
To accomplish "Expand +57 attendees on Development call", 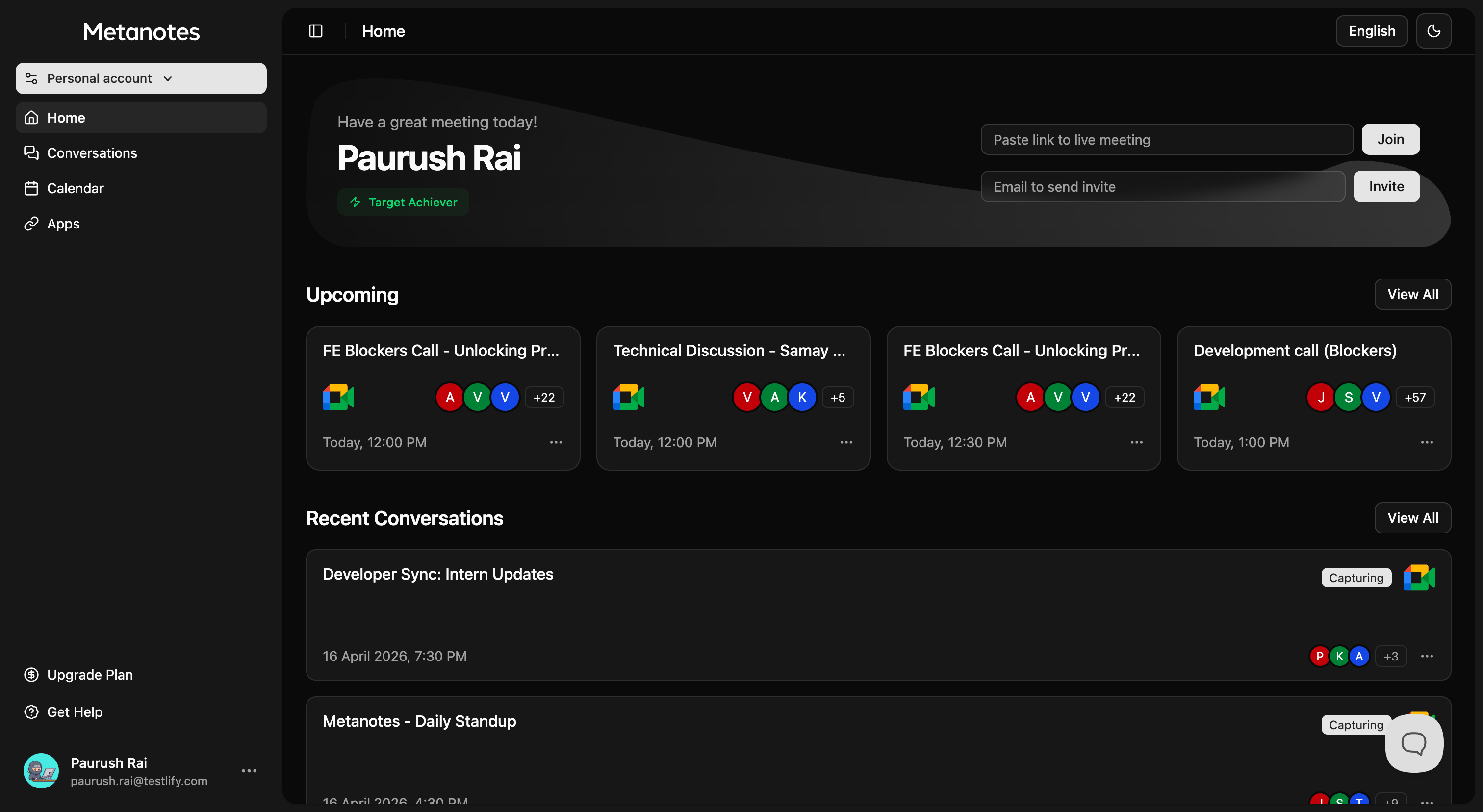I will click(1414, 397).
